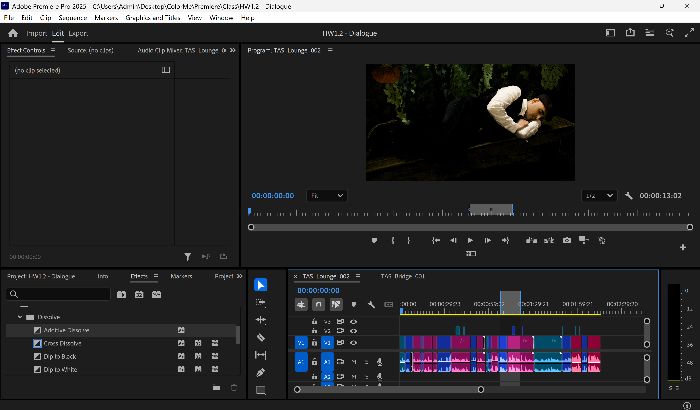Filter effects by Accelerated Effects badge
700x410 pixels.
coord(121,295)
